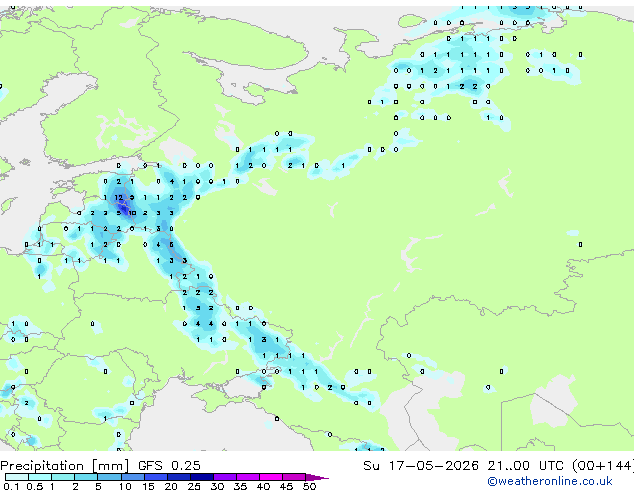Click the 0.1–0.5 mm legend color swatch
Viewport: 634px width, 490px height.
17,477
